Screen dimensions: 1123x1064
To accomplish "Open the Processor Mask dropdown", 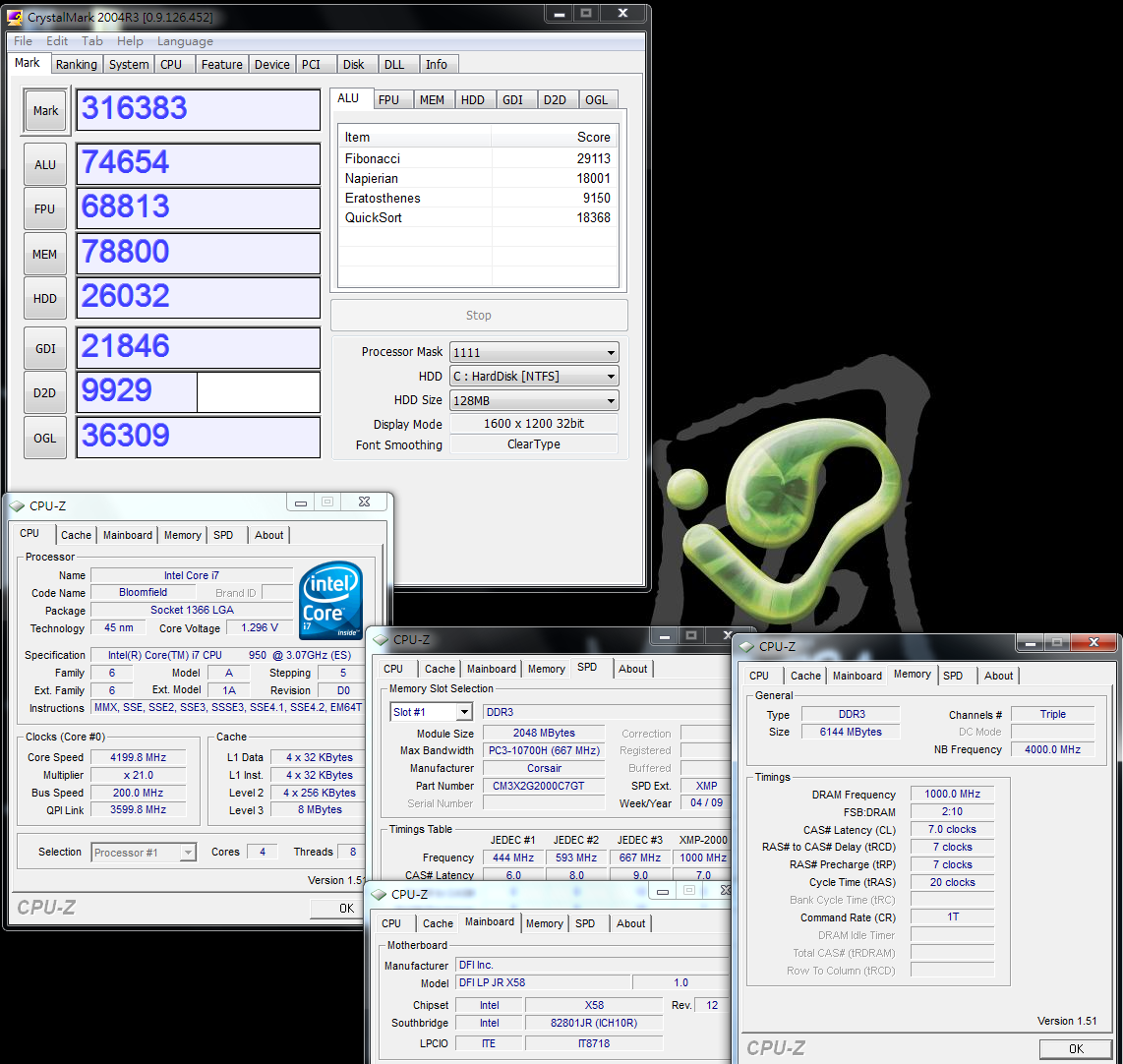I will coord(534,352).
